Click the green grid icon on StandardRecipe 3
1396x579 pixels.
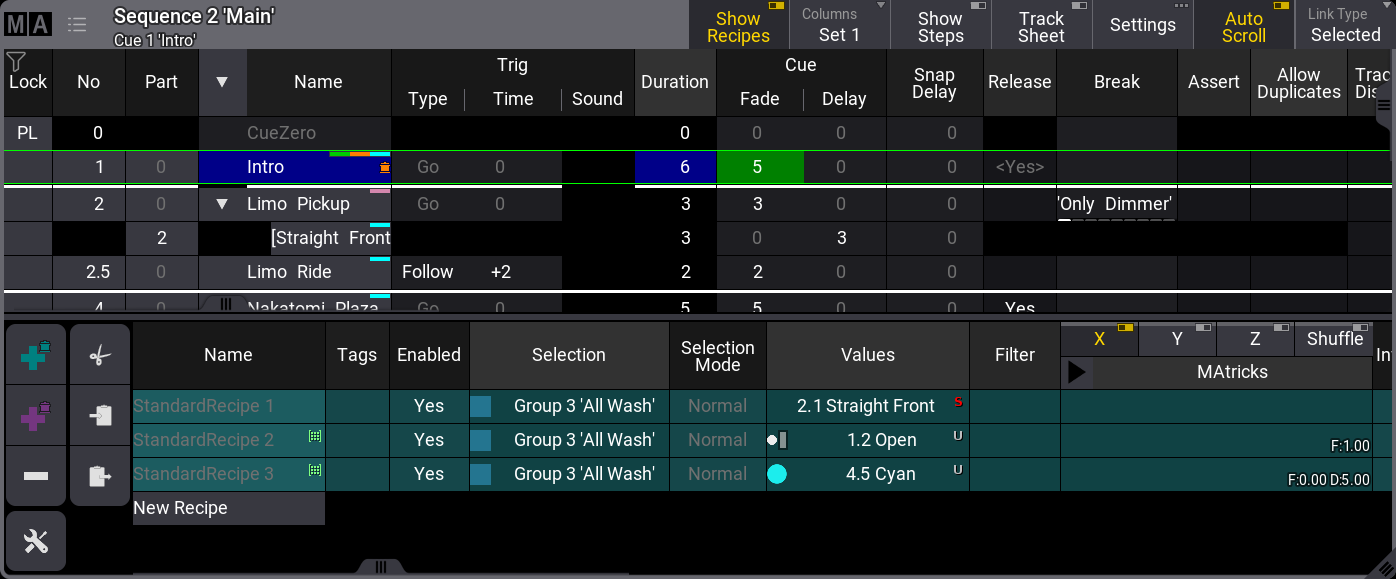pyautogui.click(x=315, y=470)
